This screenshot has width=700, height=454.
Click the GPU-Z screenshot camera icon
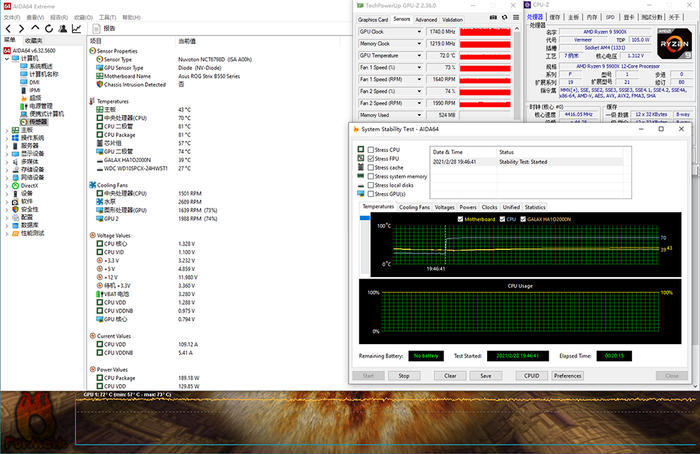pyautogui.click(x=493, y=17)
